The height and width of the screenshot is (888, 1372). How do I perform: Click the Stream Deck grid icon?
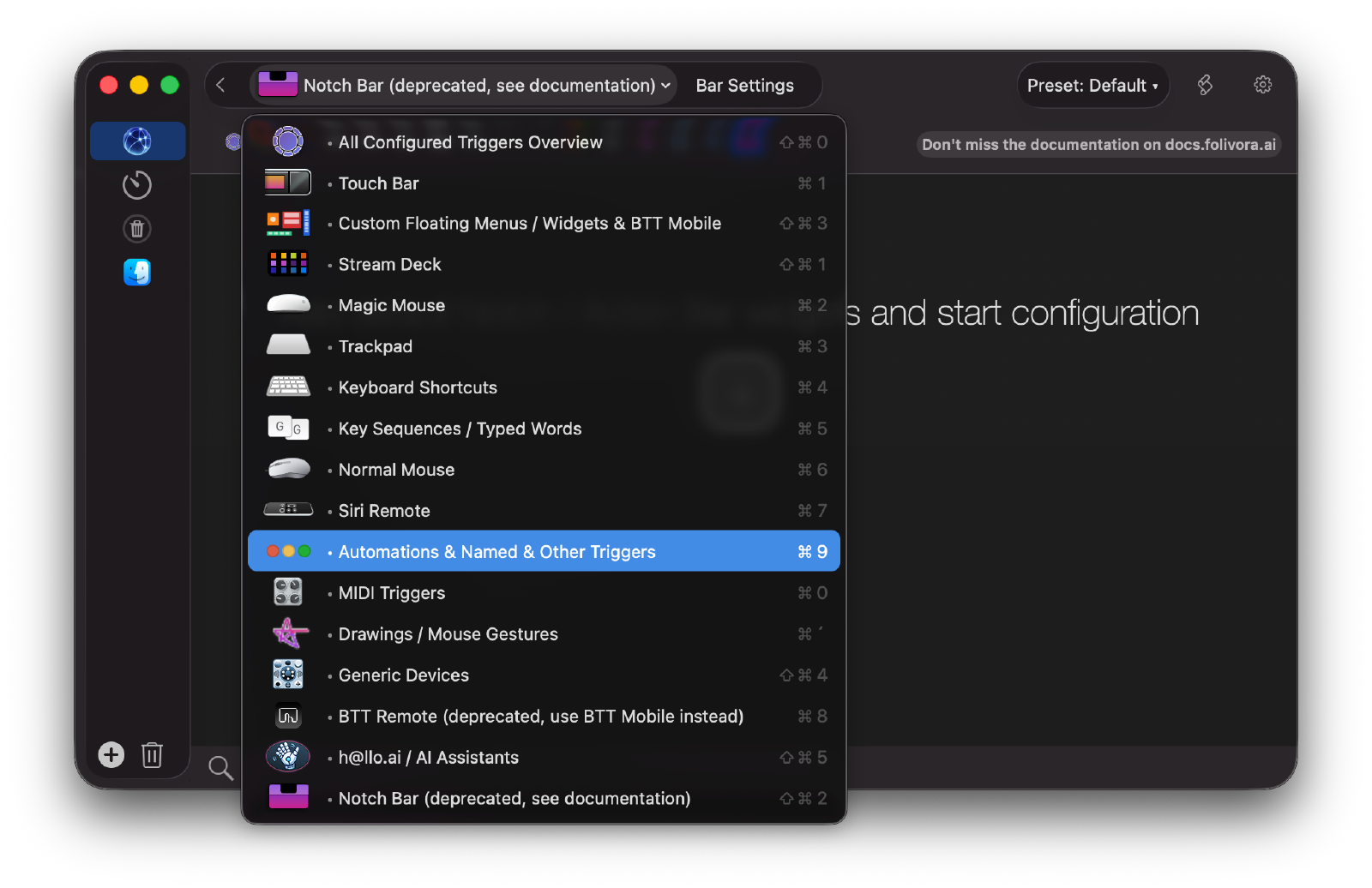coord(288,263)
